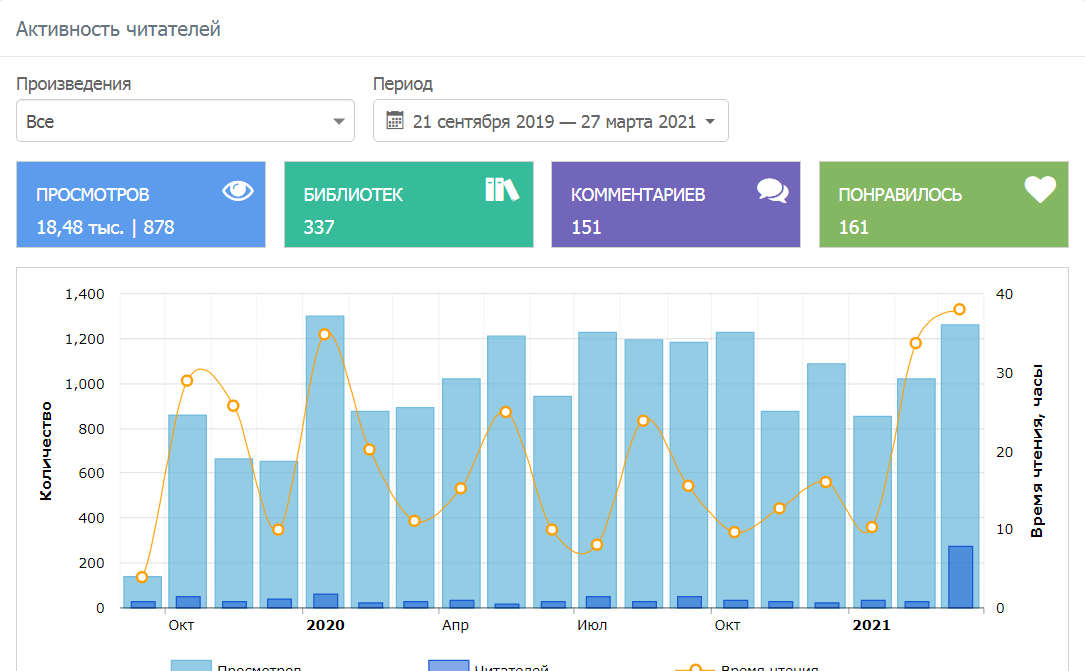Image resolution: width=1085 pixels, height=671 pixels.
Task: Click the calendar icon in Период field
Action: click(x=395, y=121)
